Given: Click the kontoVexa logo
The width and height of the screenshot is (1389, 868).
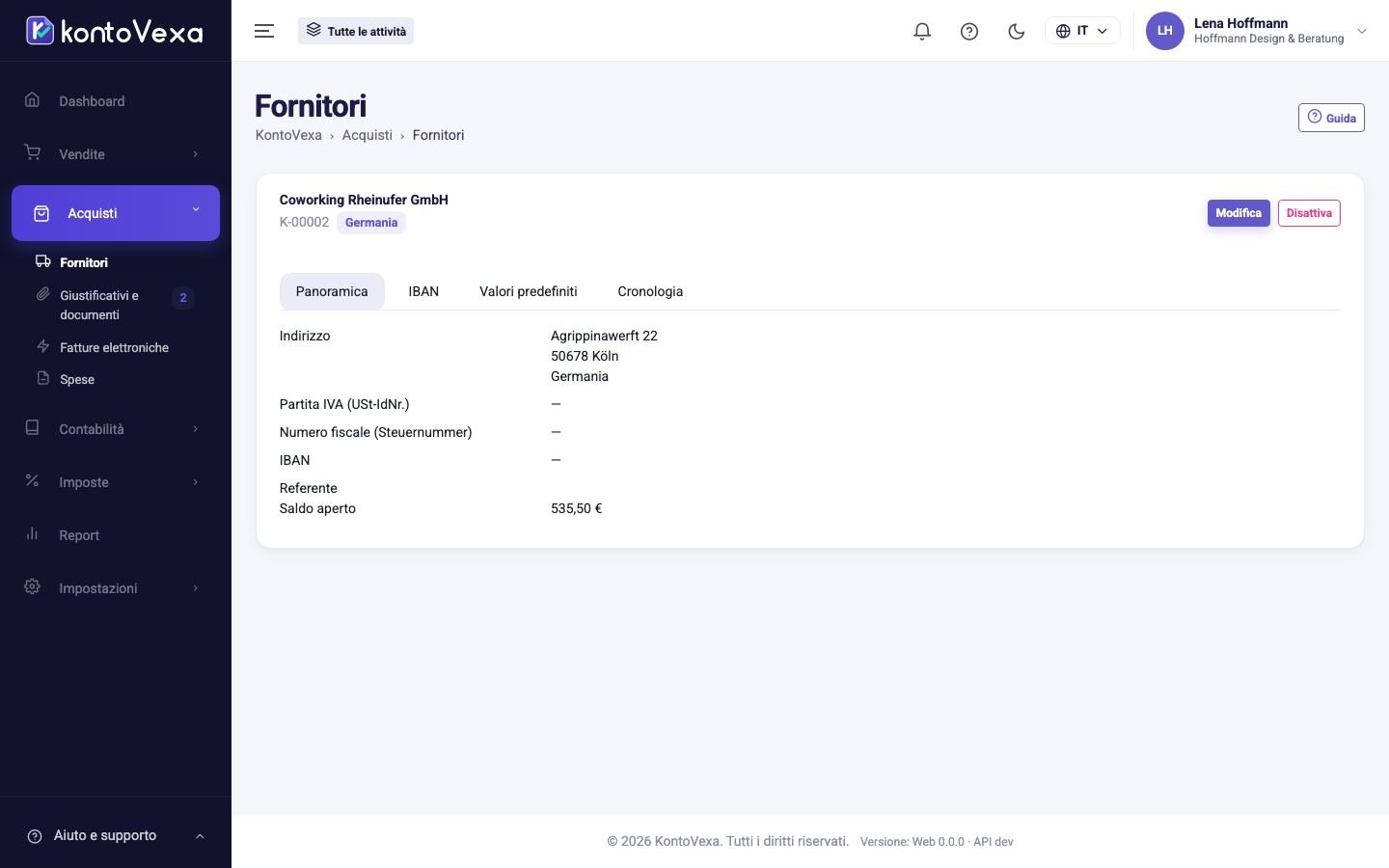Looking at the screenshot, I should coord(115,31).
